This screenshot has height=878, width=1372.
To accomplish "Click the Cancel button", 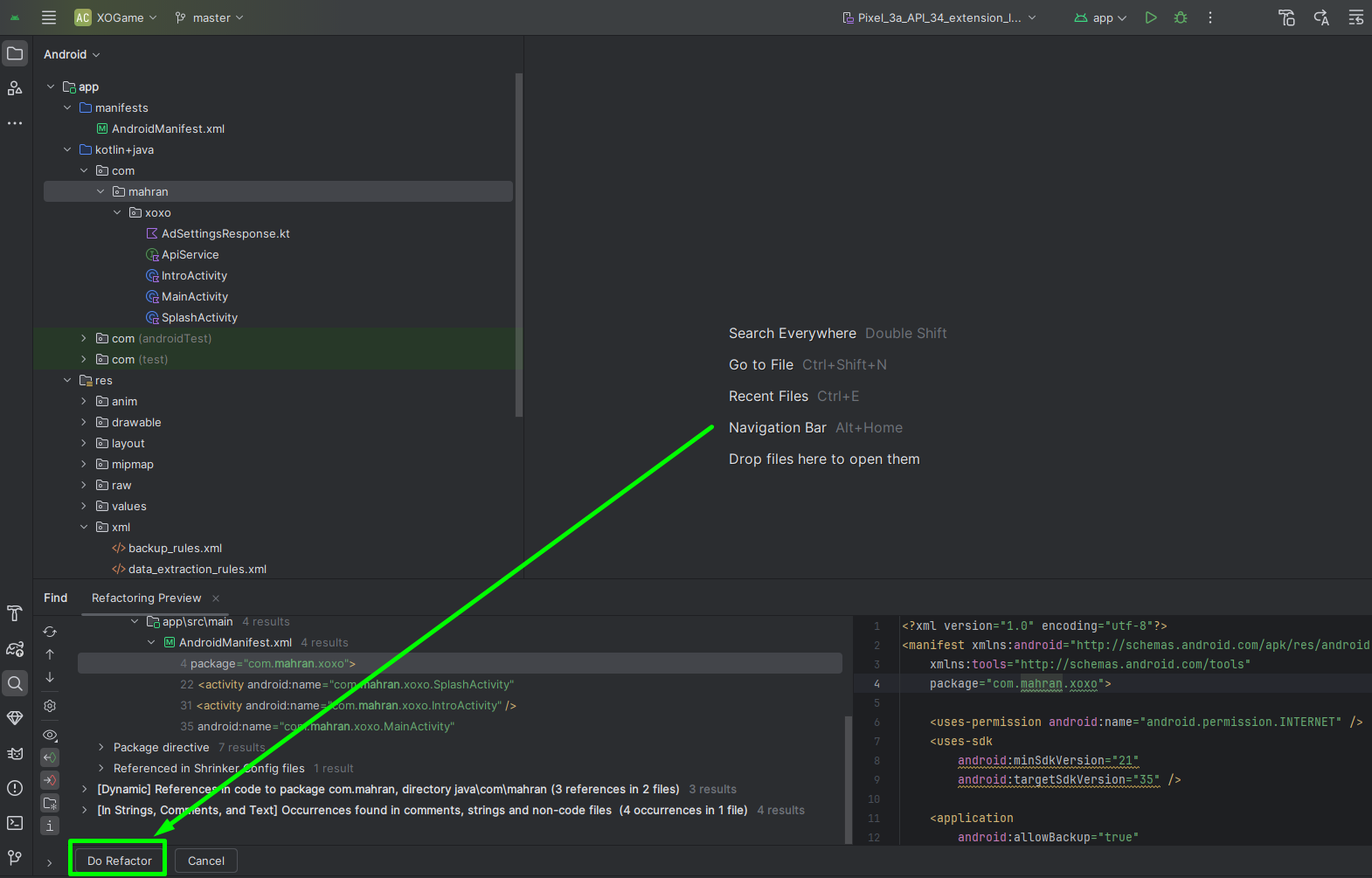I will click(206, 861).
